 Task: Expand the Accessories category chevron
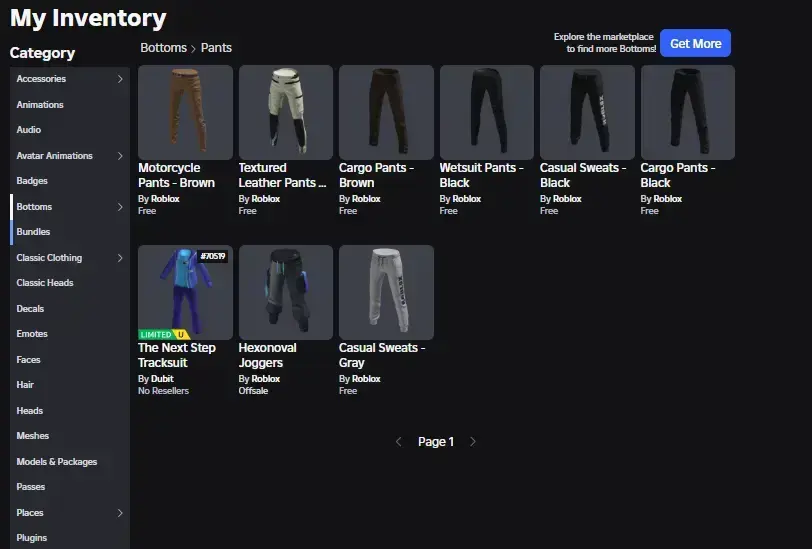[x=120, y=79]
